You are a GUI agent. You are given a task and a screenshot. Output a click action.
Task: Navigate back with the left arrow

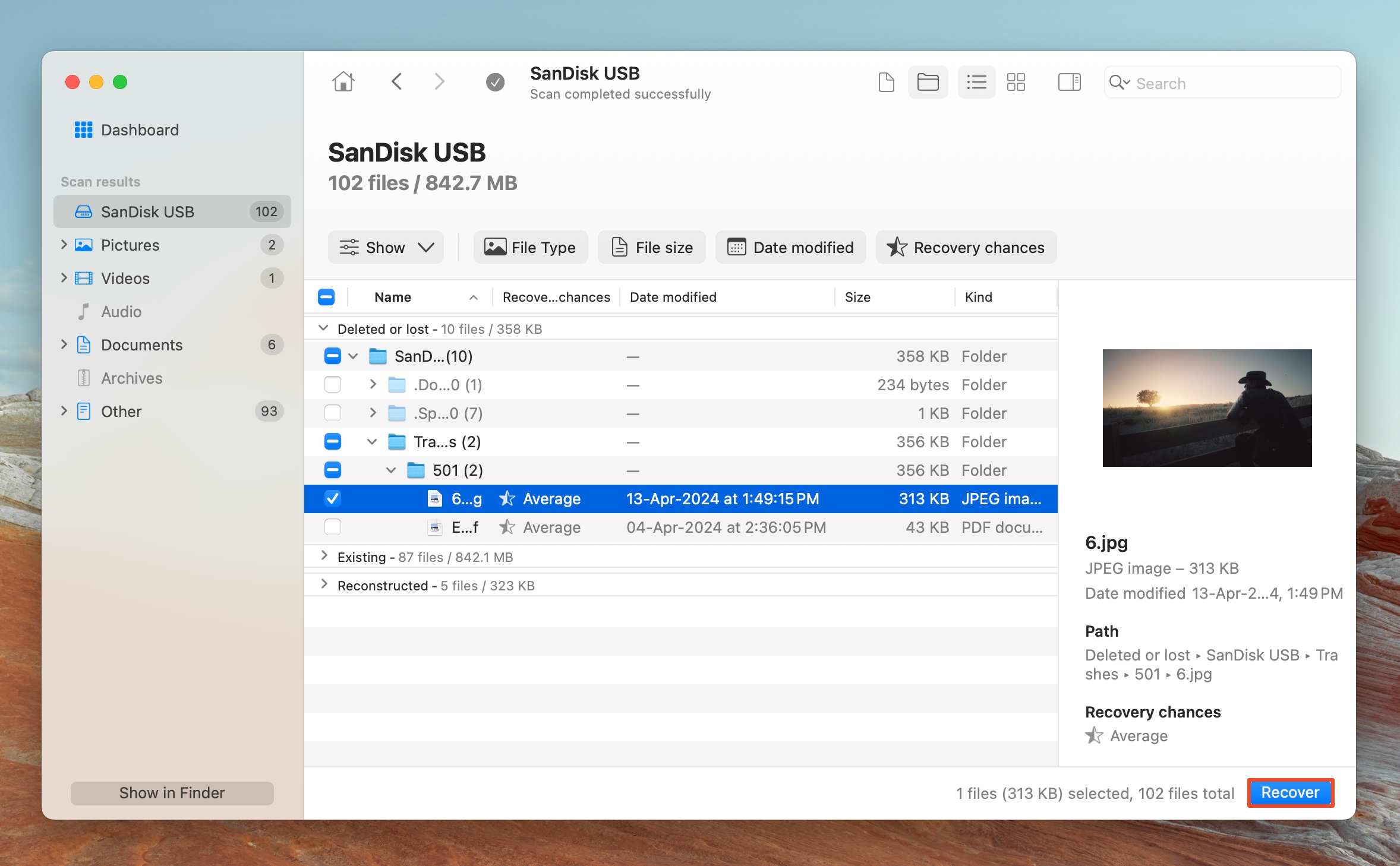pos(397,81)
